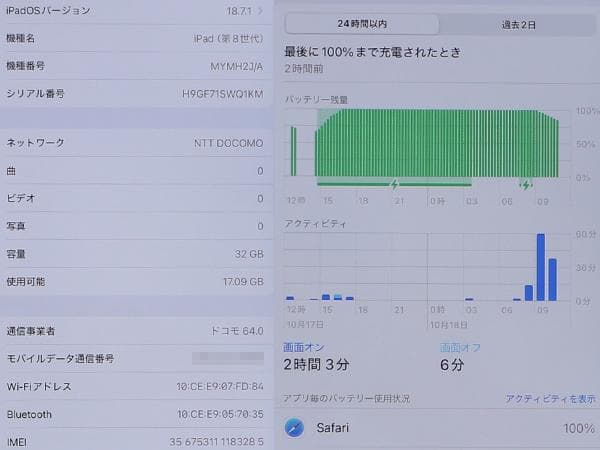
Task: Tap the 最後に100%まで充電されたとき heading
Action: click(372, 52)
